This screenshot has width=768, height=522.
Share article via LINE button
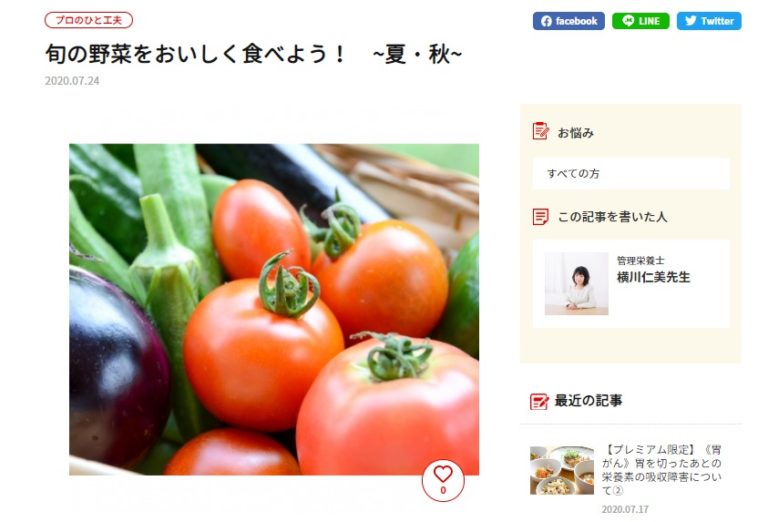[641, 21]
